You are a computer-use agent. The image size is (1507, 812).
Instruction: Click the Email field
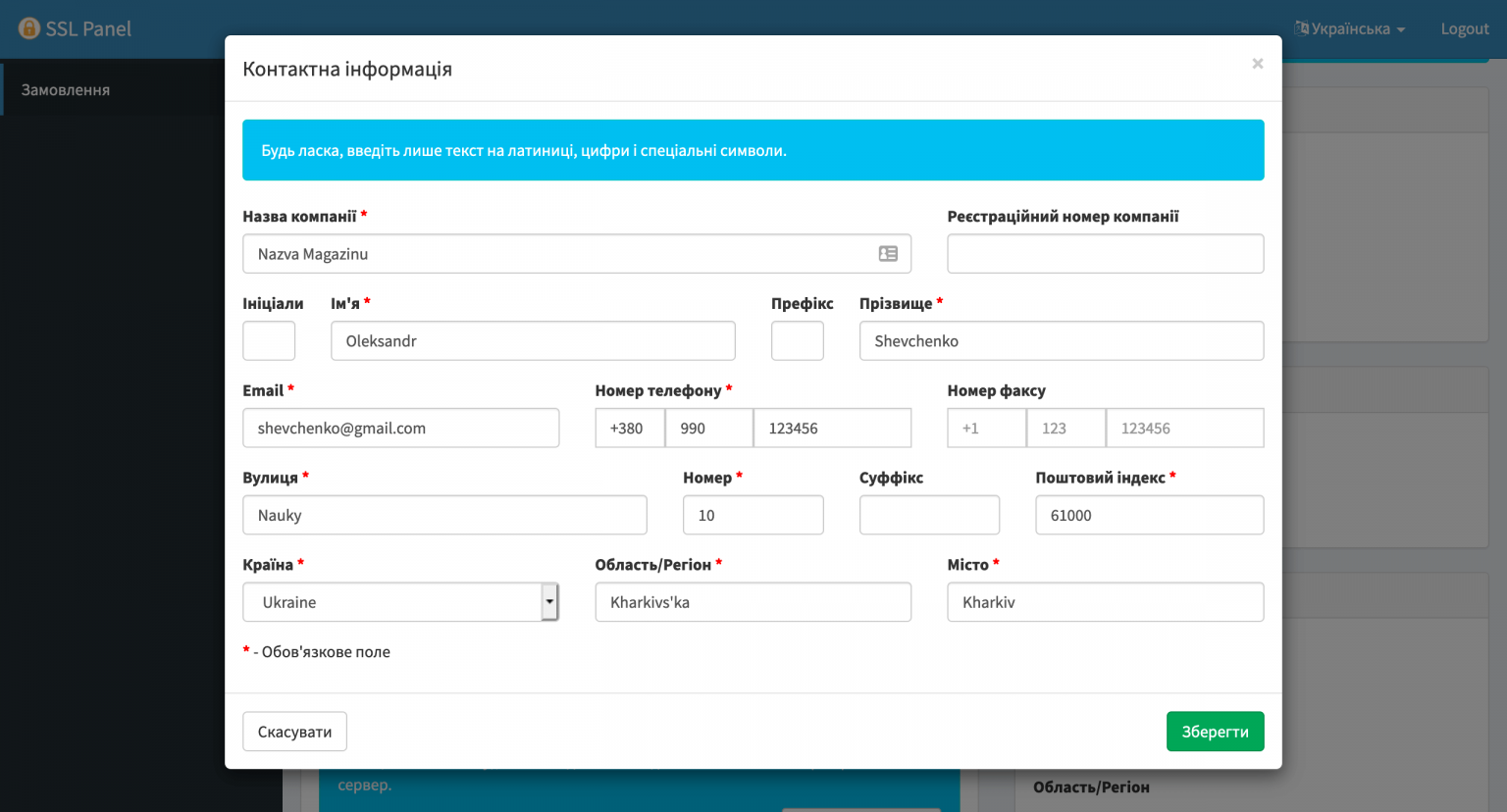pos(400,429)
